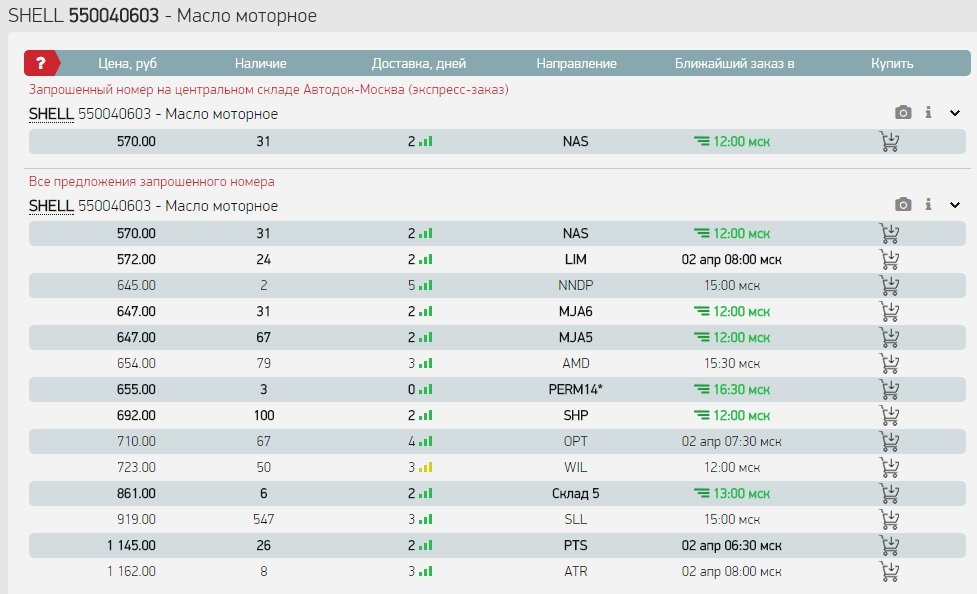Select the direction MJA5 cell
Image resolution: width=977 pixels, height=594 pixels.
[576, 337]
